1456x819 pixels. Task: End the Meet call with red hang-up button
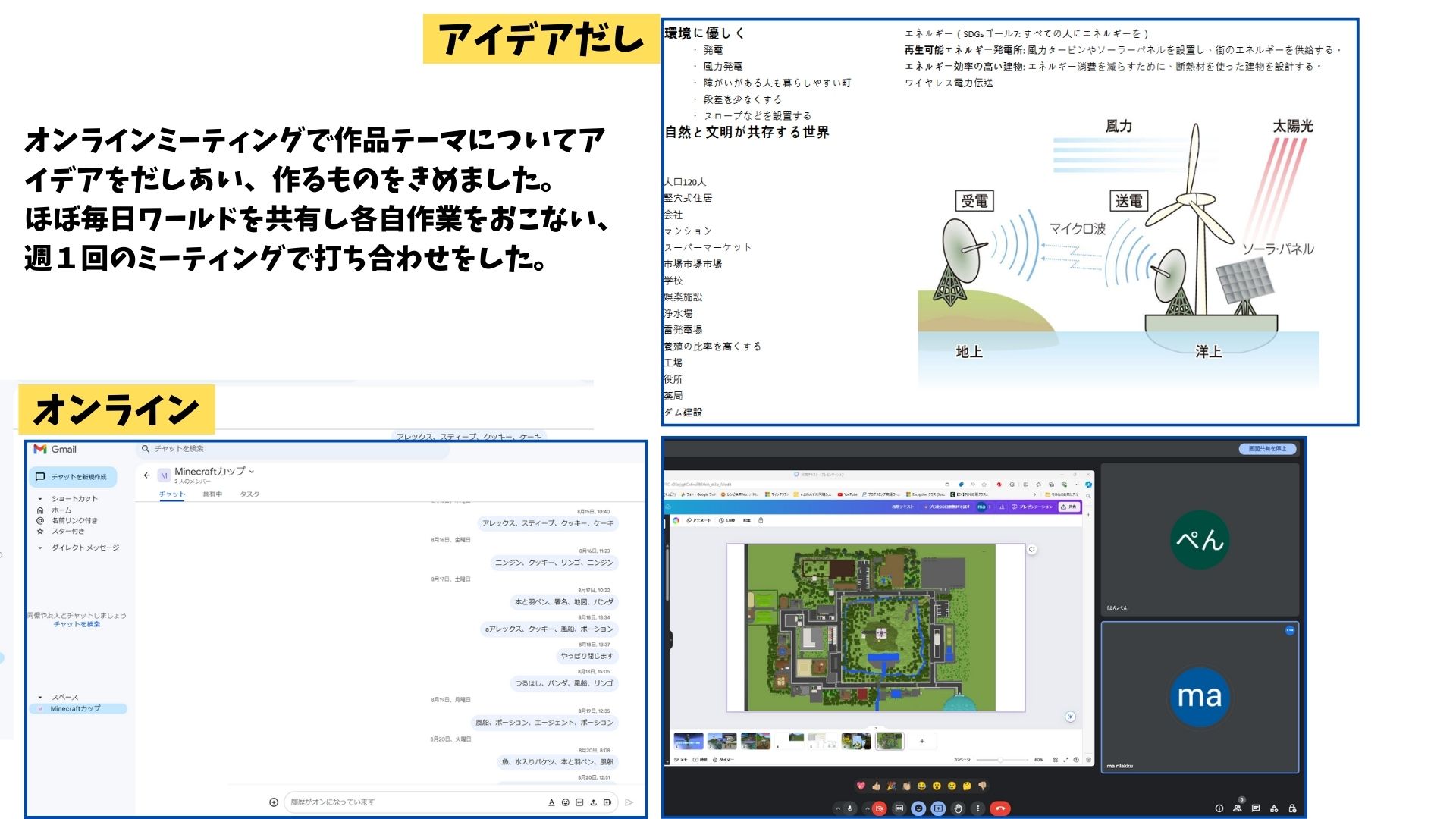click(x=1000, y=808)
